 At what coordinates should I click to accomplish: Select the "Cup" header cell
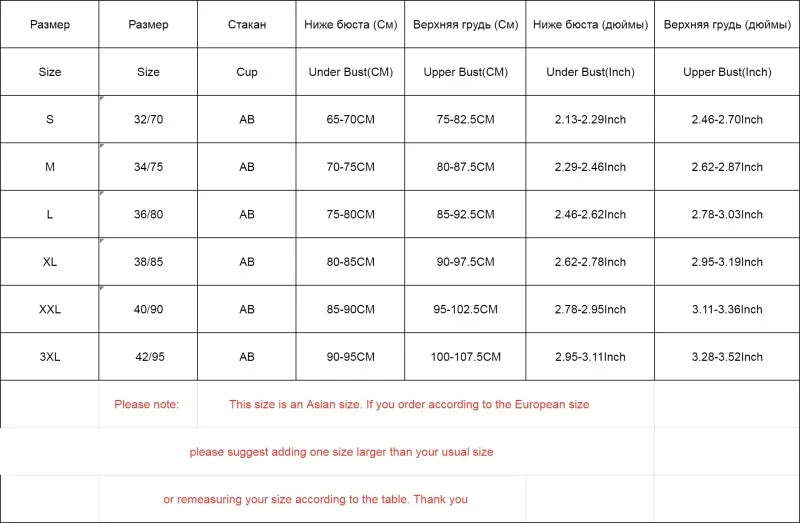(247, 72)
